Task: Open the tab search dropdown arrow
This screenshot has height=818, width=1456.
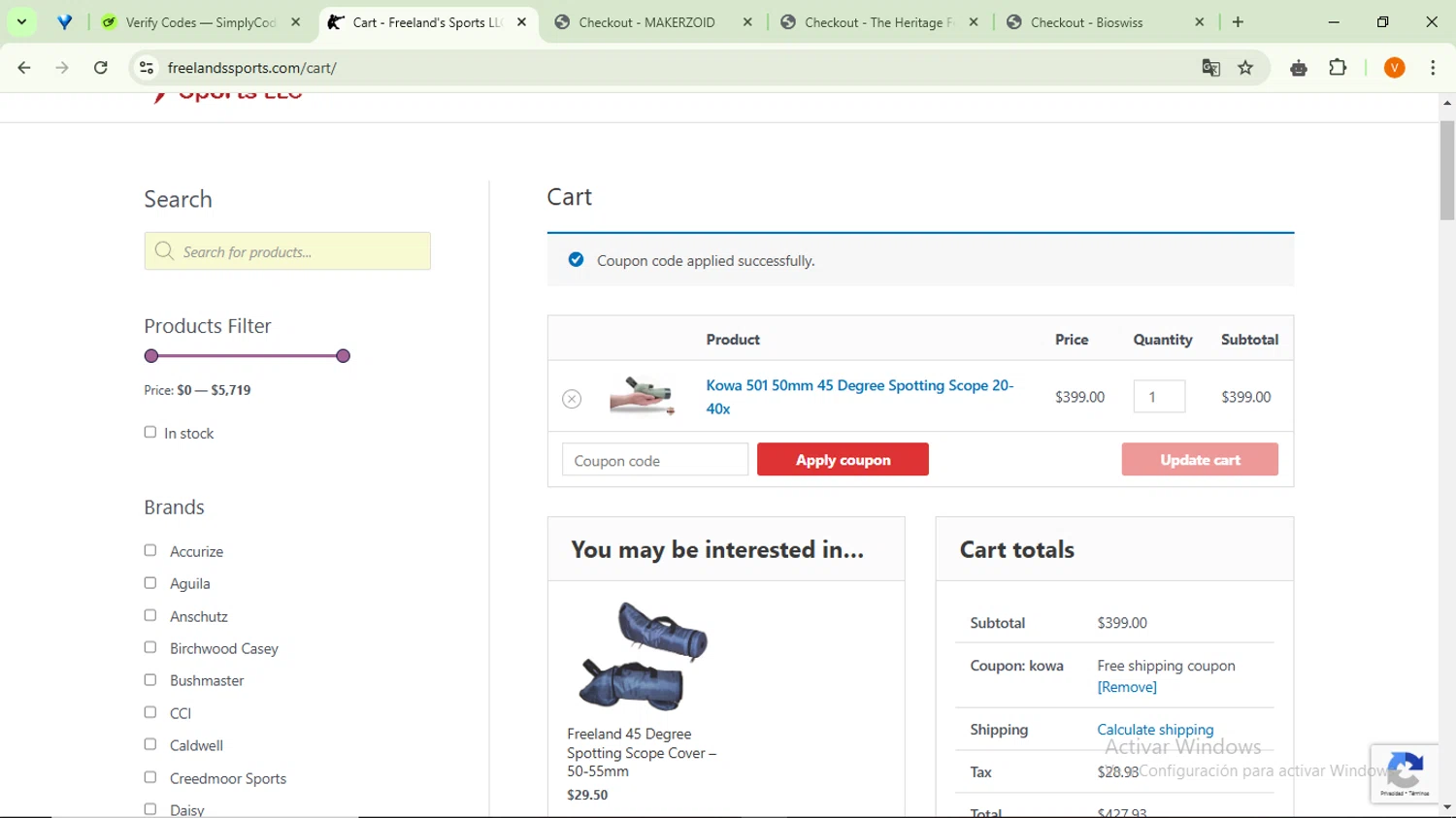Action: click(x=21, y=21)
